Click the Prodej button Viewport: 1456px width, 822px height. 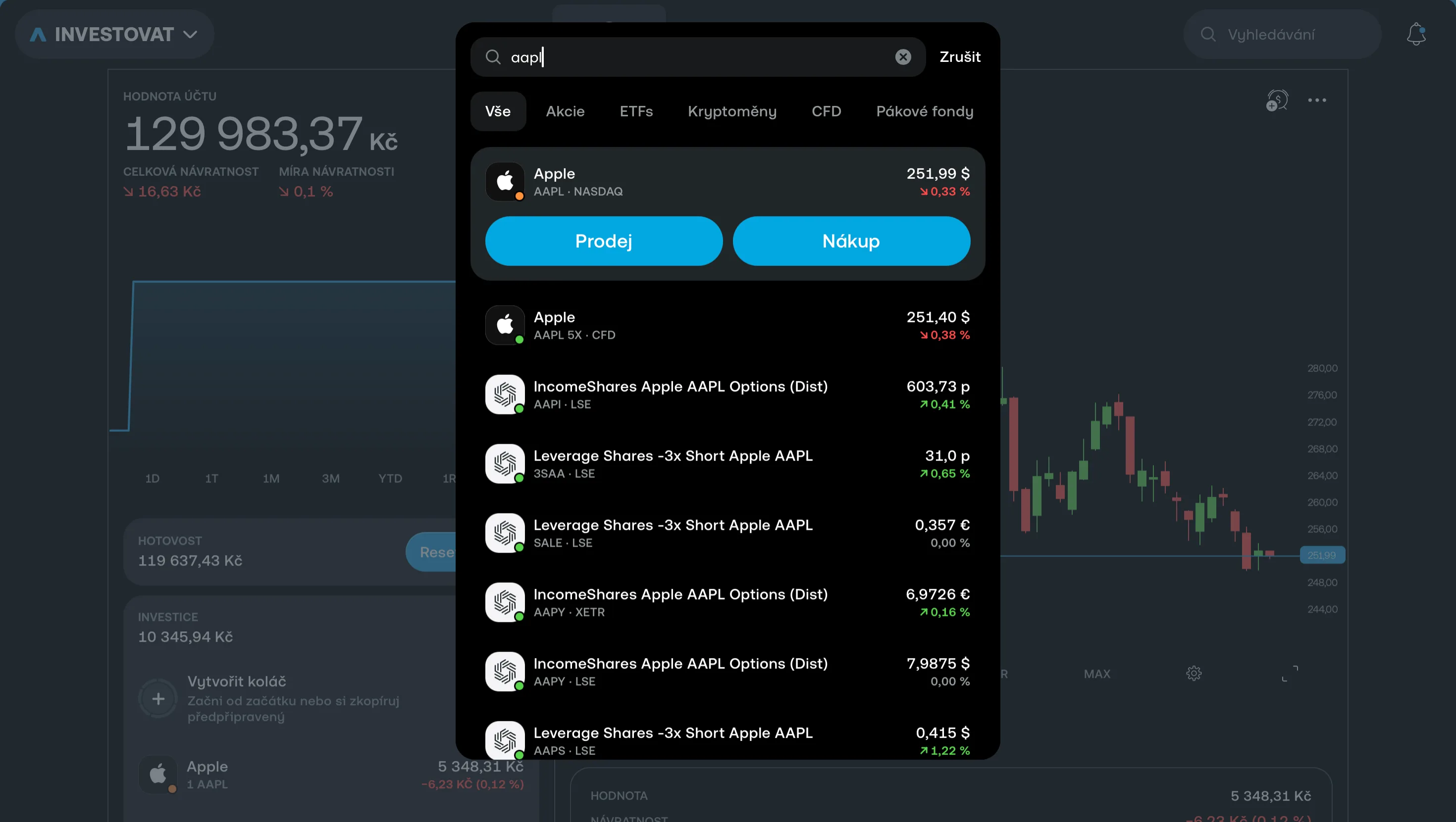tap(603, 241)
